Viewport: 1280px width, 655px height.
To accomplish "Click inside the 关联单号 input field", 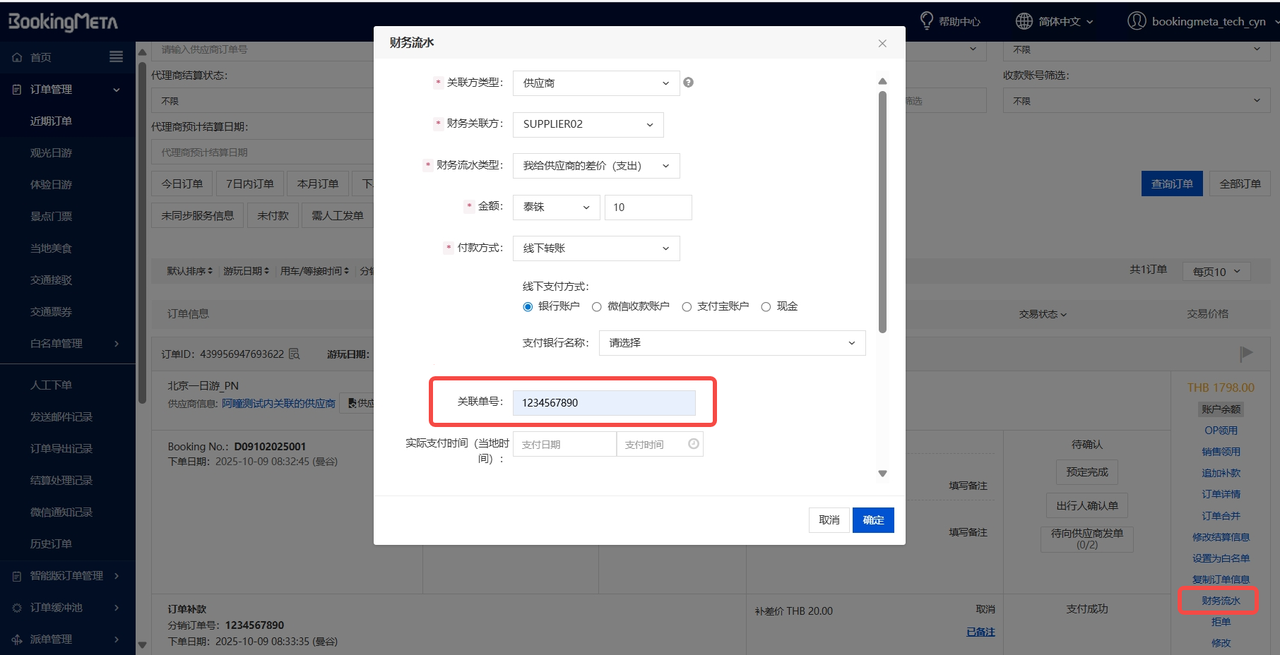I will 605,402.
